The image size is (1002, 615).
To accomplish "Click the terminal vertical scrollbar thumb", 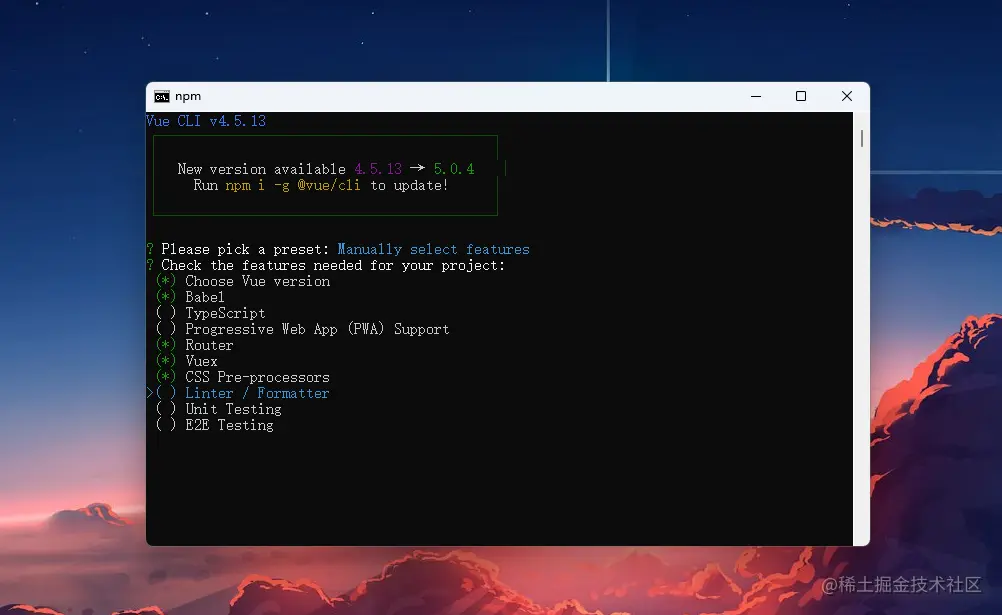I will (861, 139).
